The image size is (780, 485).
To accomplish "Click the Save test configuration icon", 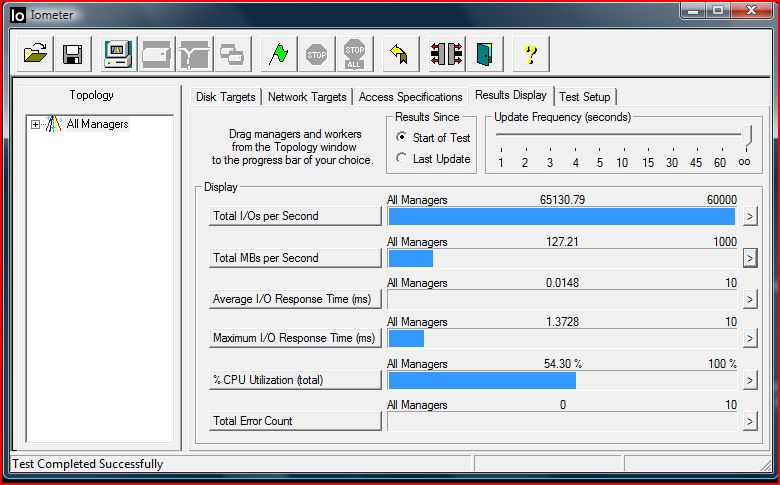I will (x=72, y=54).
